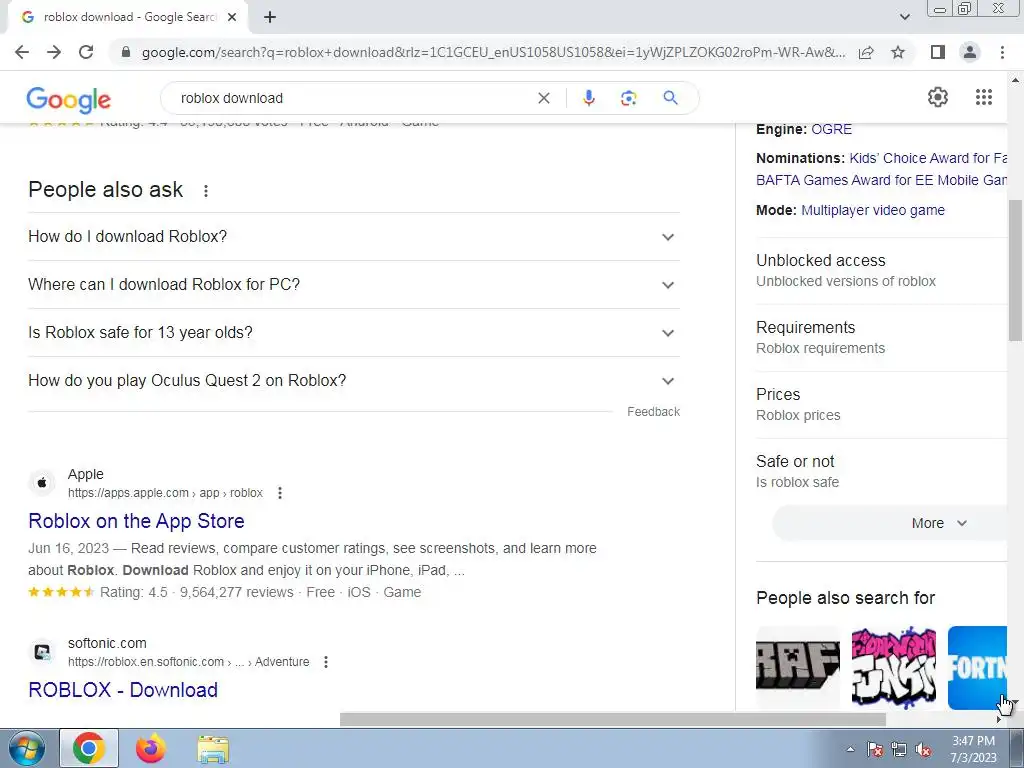Click the network tray icon
Screen dimensions: 1024x768
[899, 750]
